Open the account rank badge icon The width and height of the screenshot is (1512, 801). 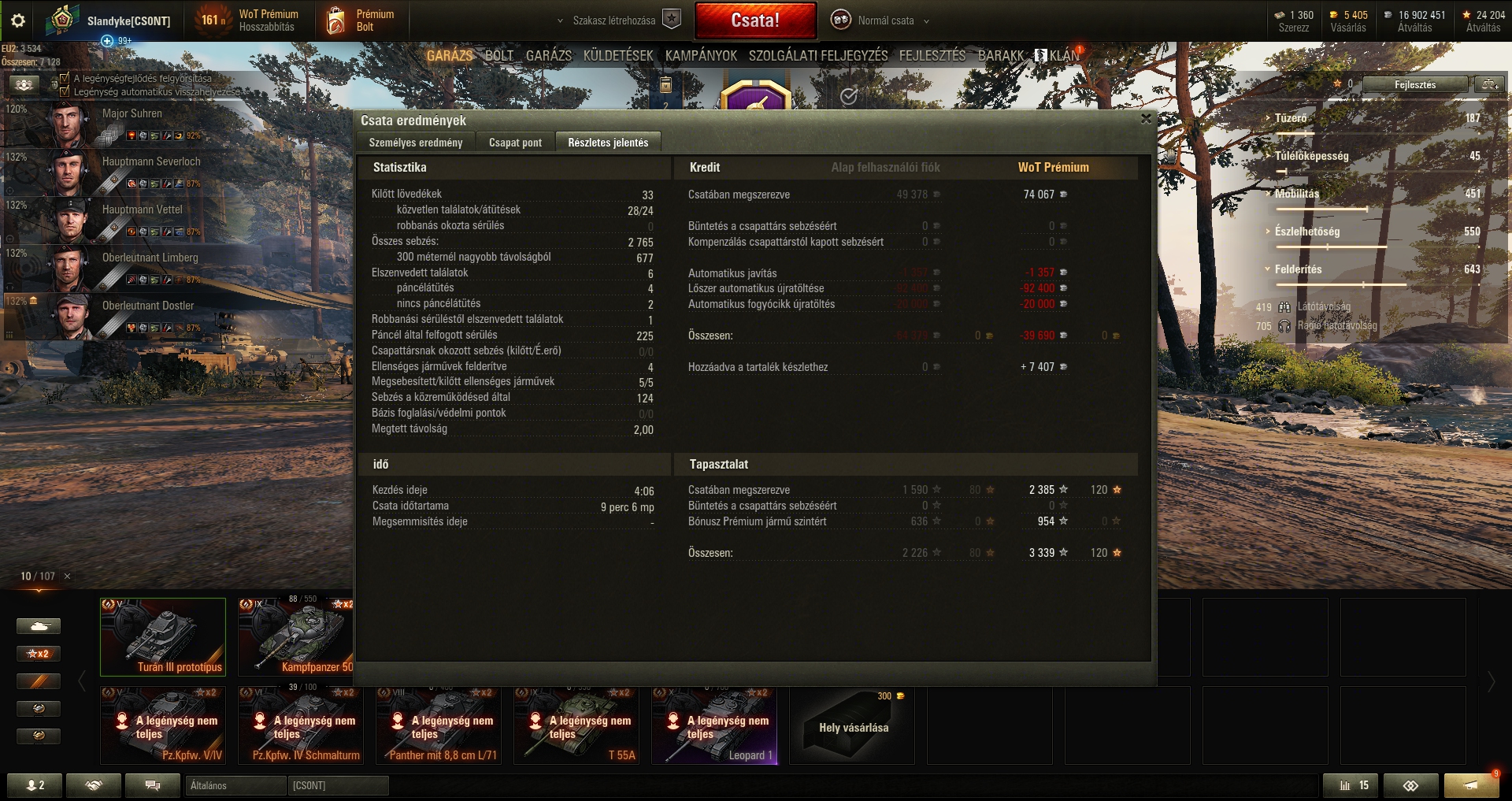61,20
